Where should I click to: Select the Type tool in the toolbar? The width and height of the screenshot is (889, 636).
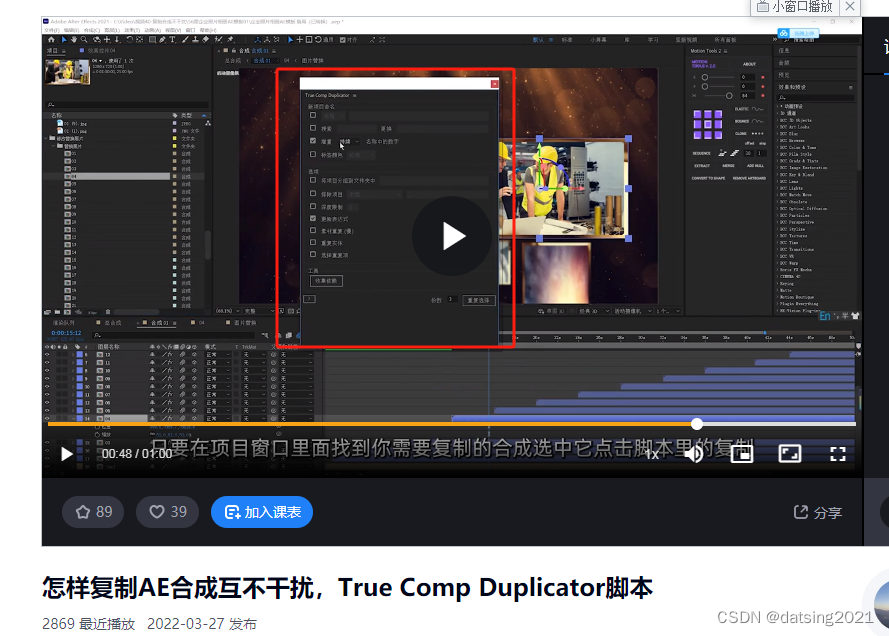173,38
